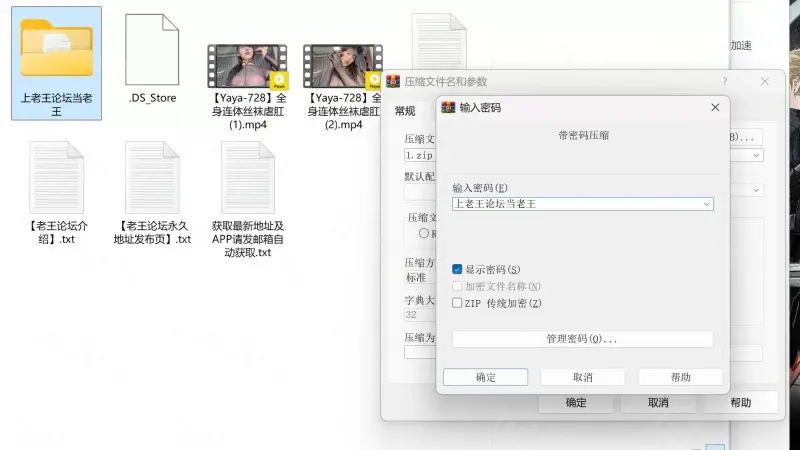Click the WinRAR icon in 输入密码 title bar
The image size is (800, 450).
click(x=448, y=107)
